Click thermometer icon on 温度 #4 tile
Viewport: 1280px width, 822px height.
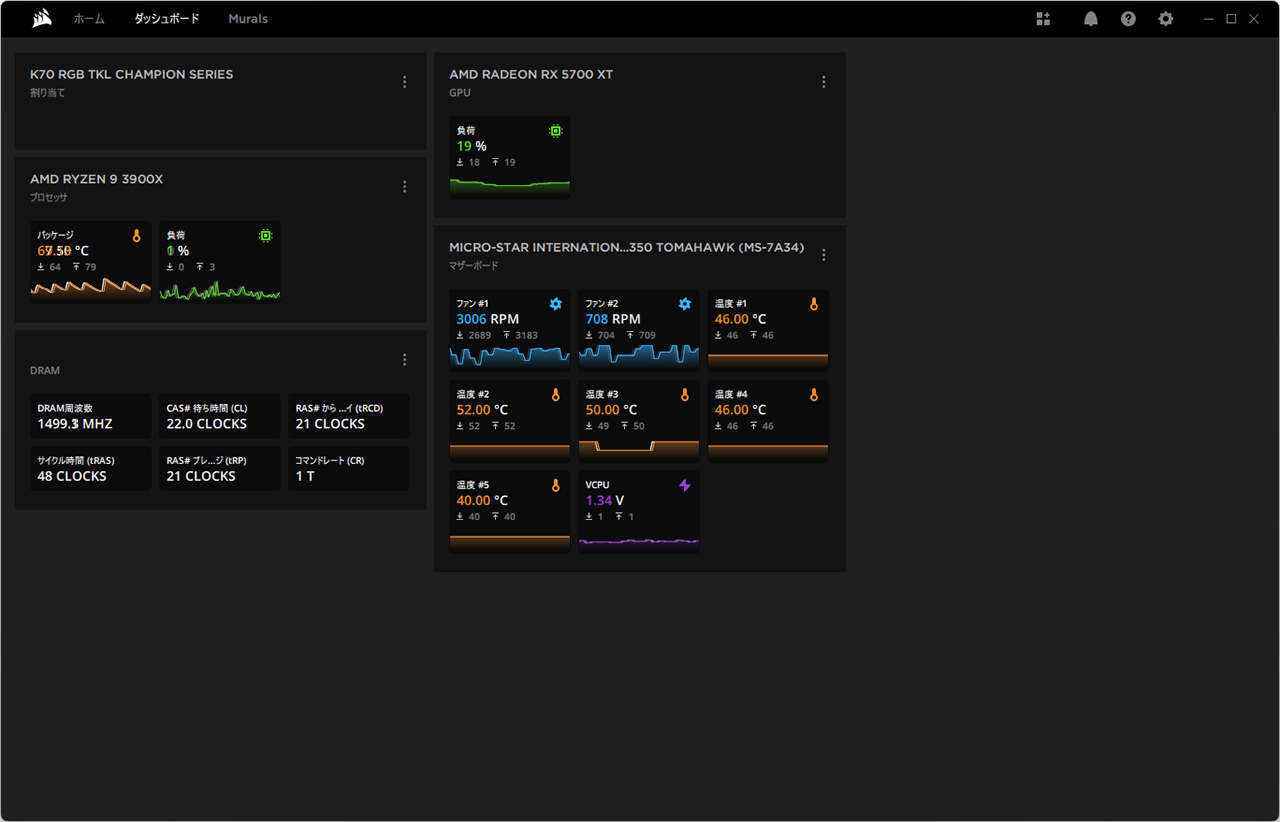point(814,395)
